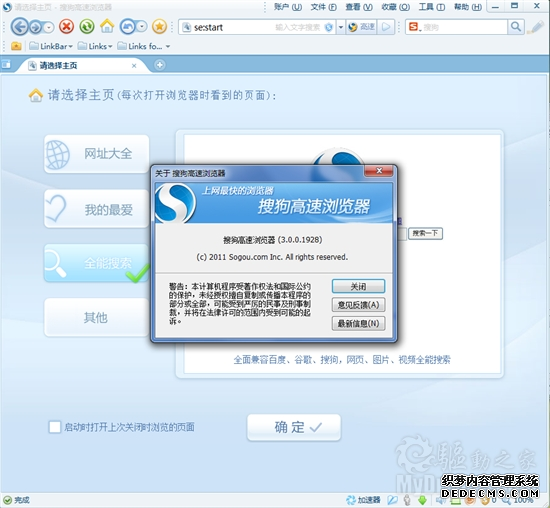Expand the Links fo... bookmarks folder

click(144, 46)
